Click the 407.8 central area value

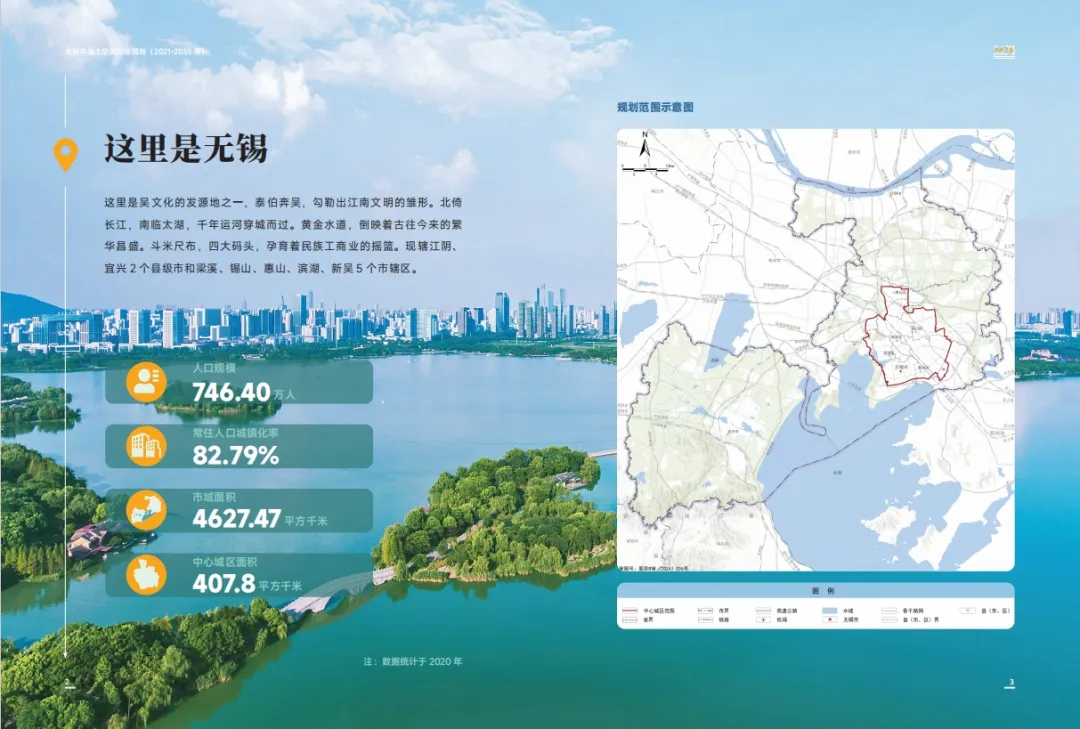coord(224,584)
